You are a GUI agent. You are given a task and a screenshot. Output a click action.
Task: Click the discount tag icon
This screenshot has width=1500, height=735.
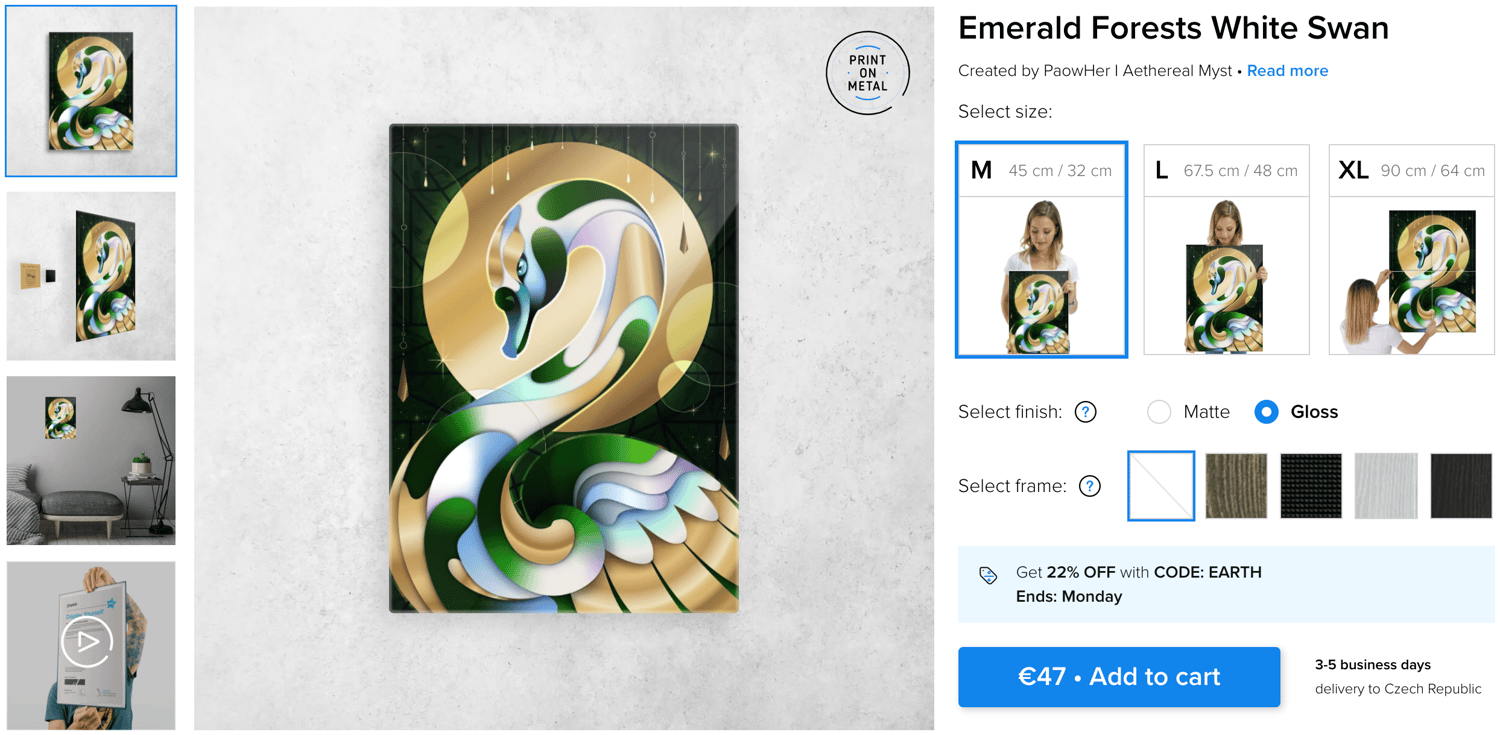[988, 575]
